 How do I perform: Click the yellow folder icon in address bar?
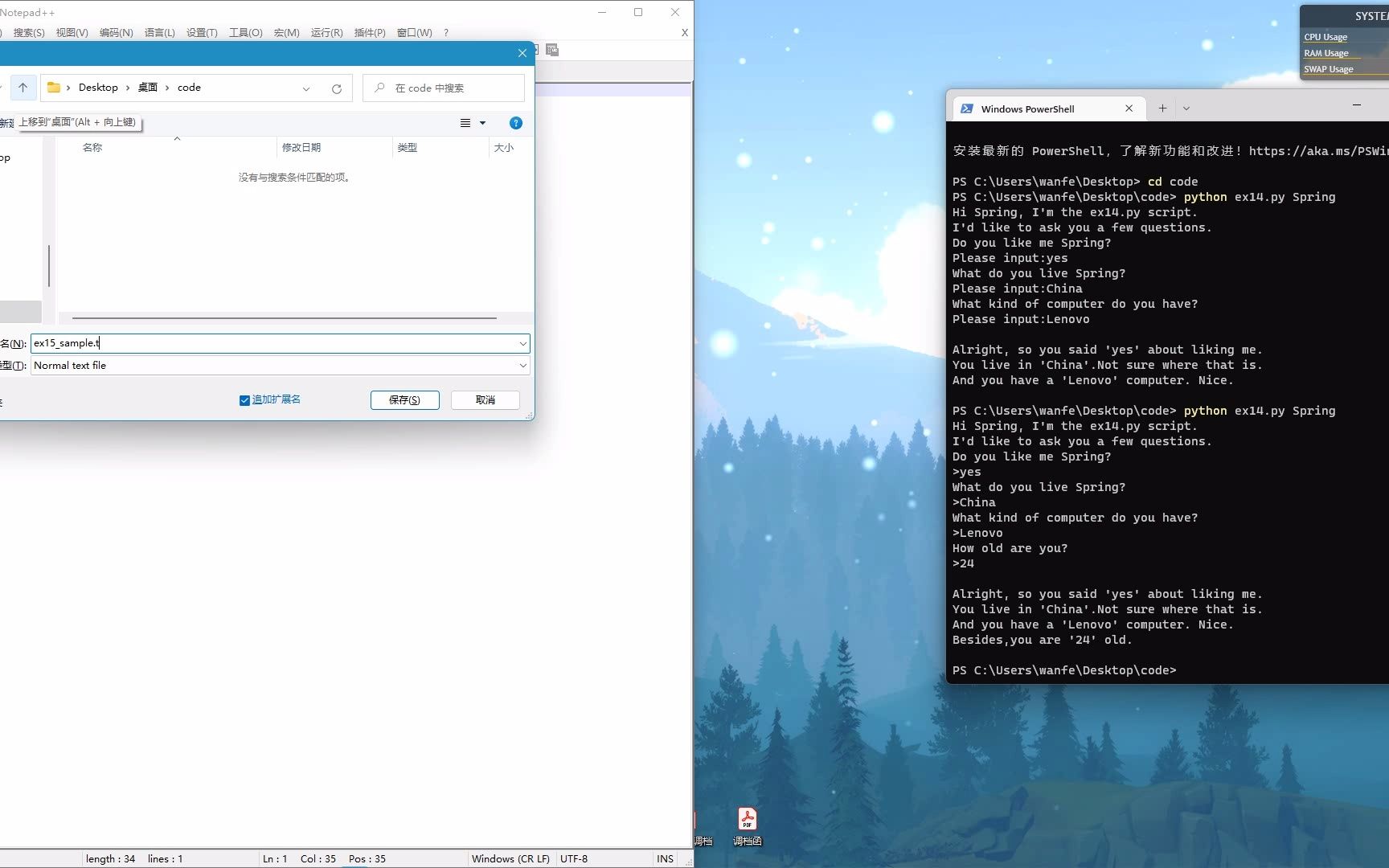pyautogui.click(x=54, y=88)
